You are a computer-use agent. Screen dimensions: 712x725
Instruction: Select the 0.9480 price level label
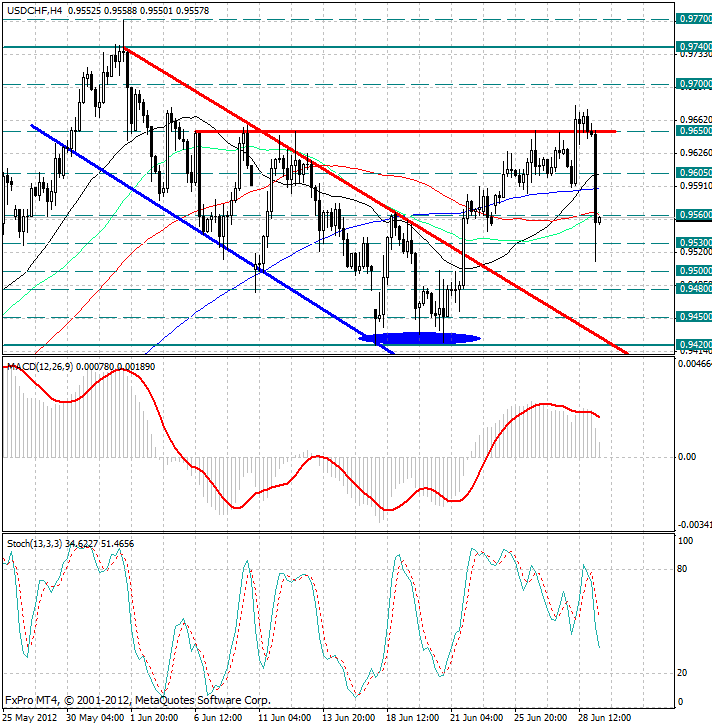click(694, 289)
